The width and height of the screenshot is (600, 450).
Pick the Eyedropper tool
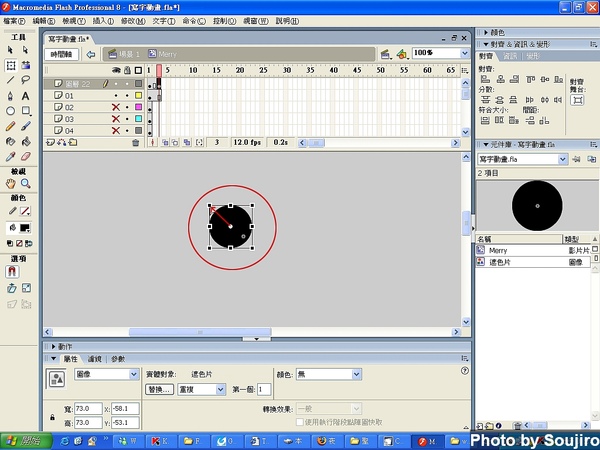pyautogui.click(x=10, y=156)
